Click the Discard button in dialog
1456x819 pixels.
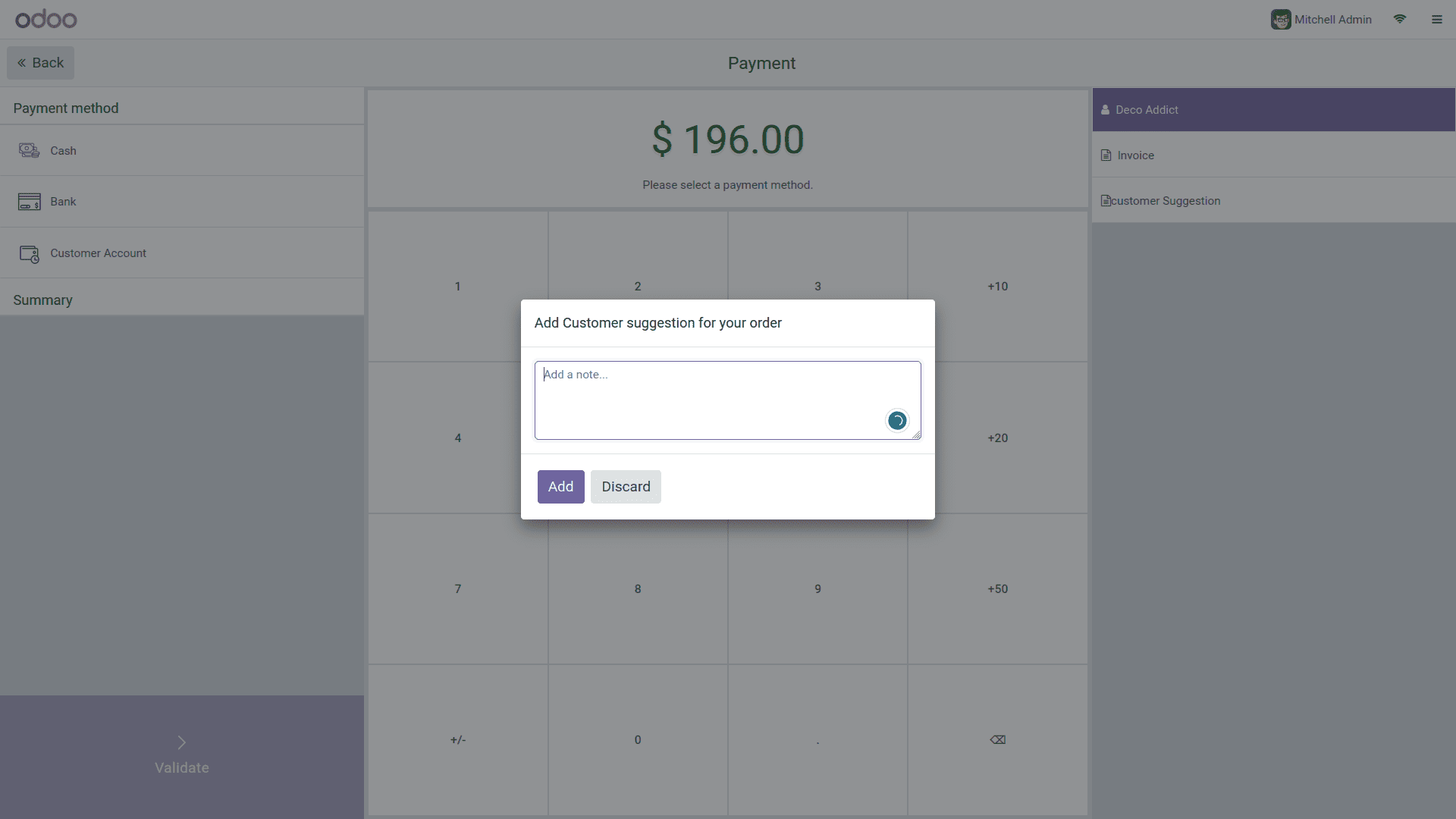tap(626, 487)
